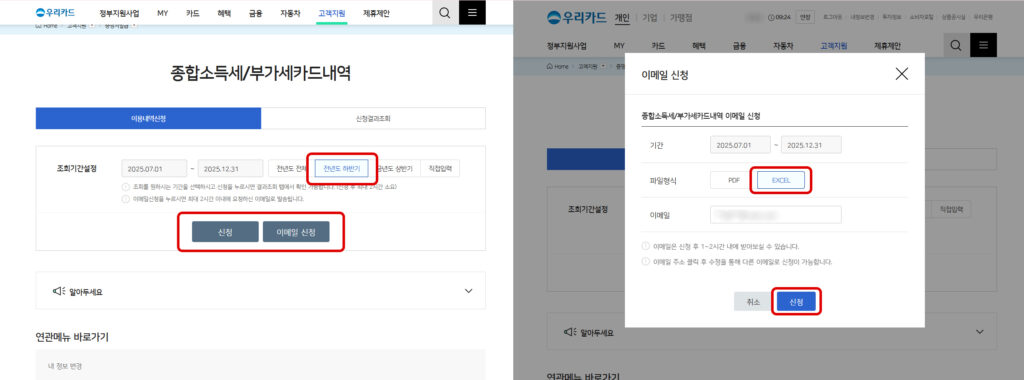Click the 조회기간설정 label on the left page

click(77, 168)
